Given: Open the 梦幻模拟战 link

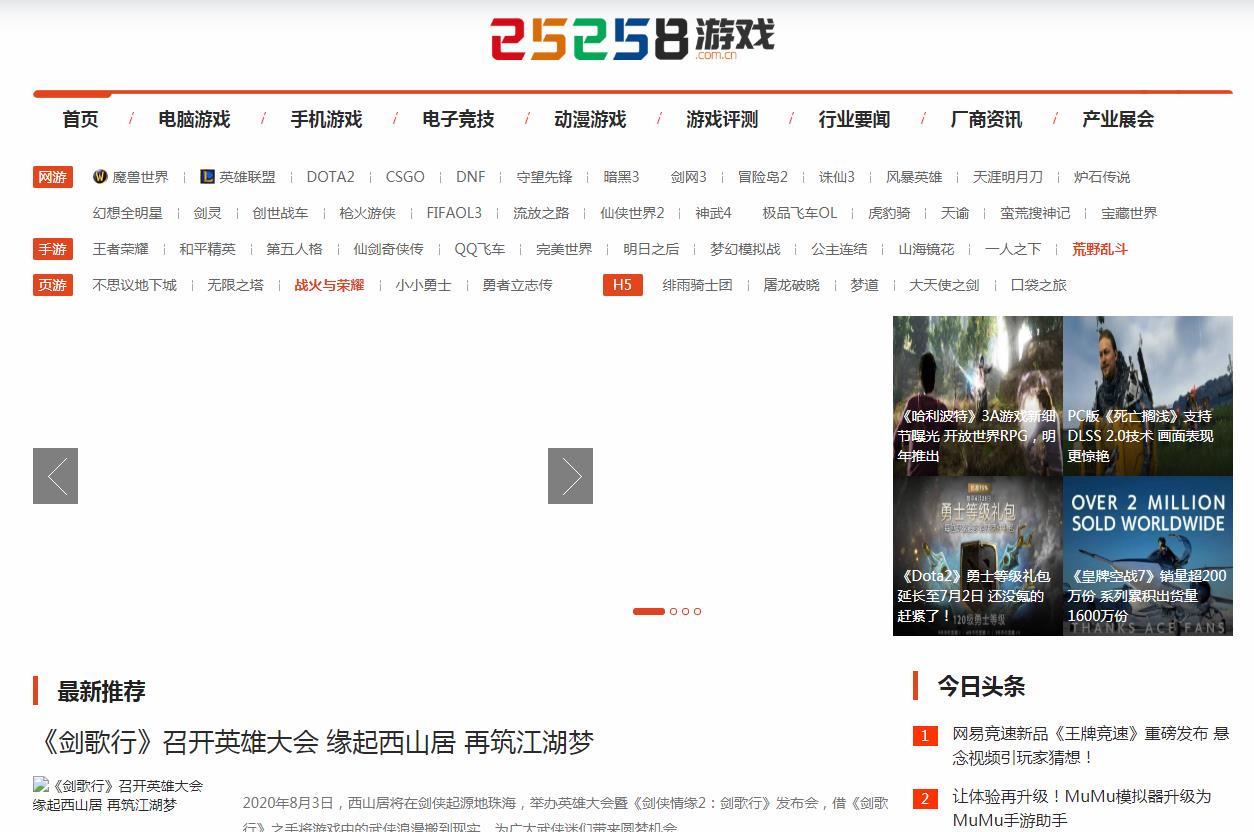Looking at the screenshot, I should (745, 249).
